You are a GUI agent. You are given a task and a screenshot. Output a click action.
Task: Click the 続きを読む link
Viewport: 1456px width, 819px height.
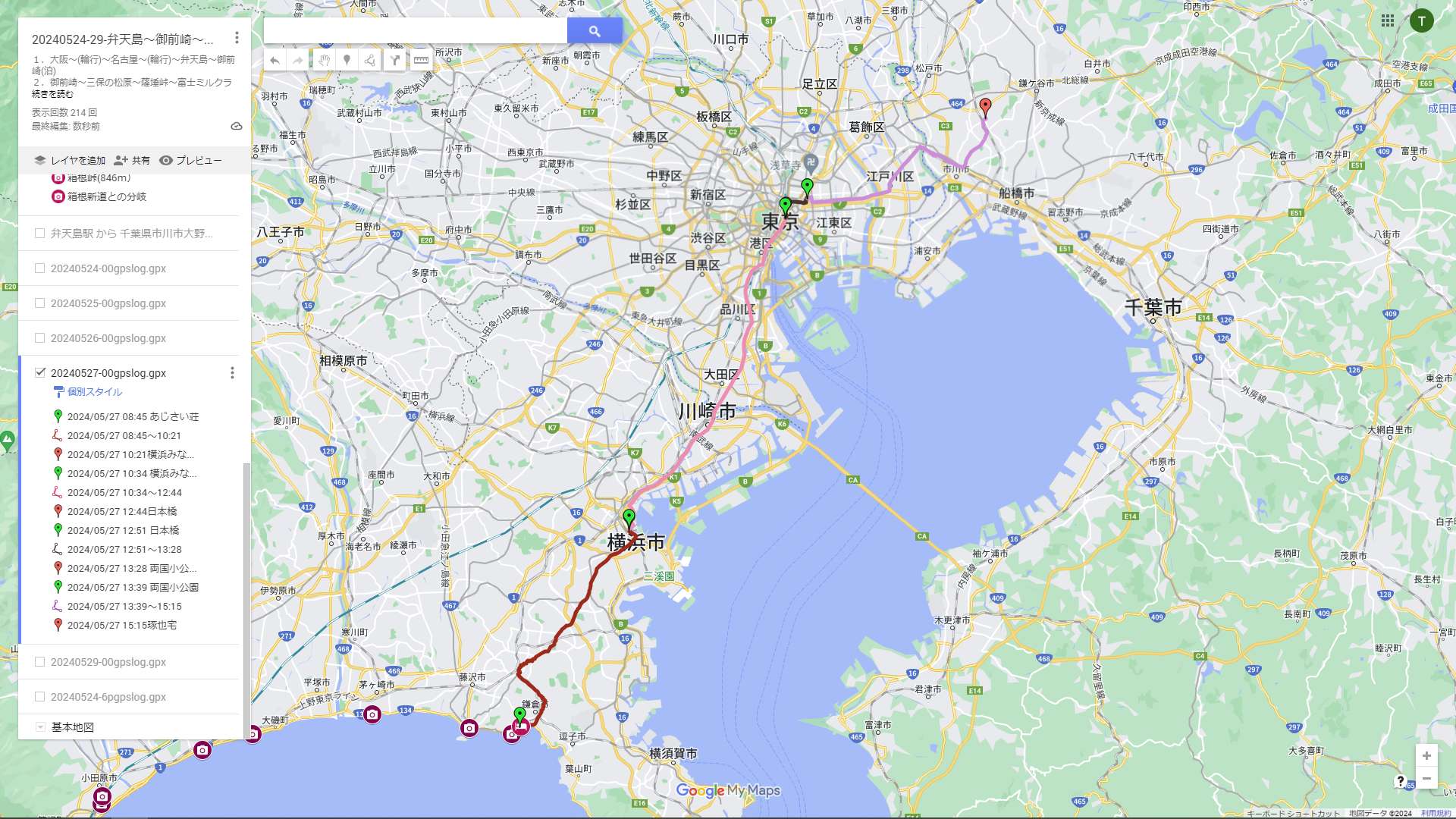click(52, 94)
